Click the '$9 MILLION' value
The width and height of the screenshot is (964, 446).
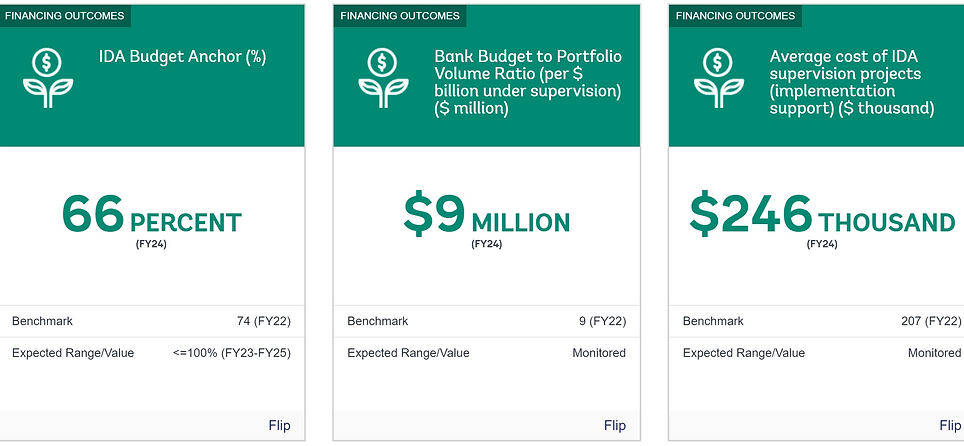(487, 217)
